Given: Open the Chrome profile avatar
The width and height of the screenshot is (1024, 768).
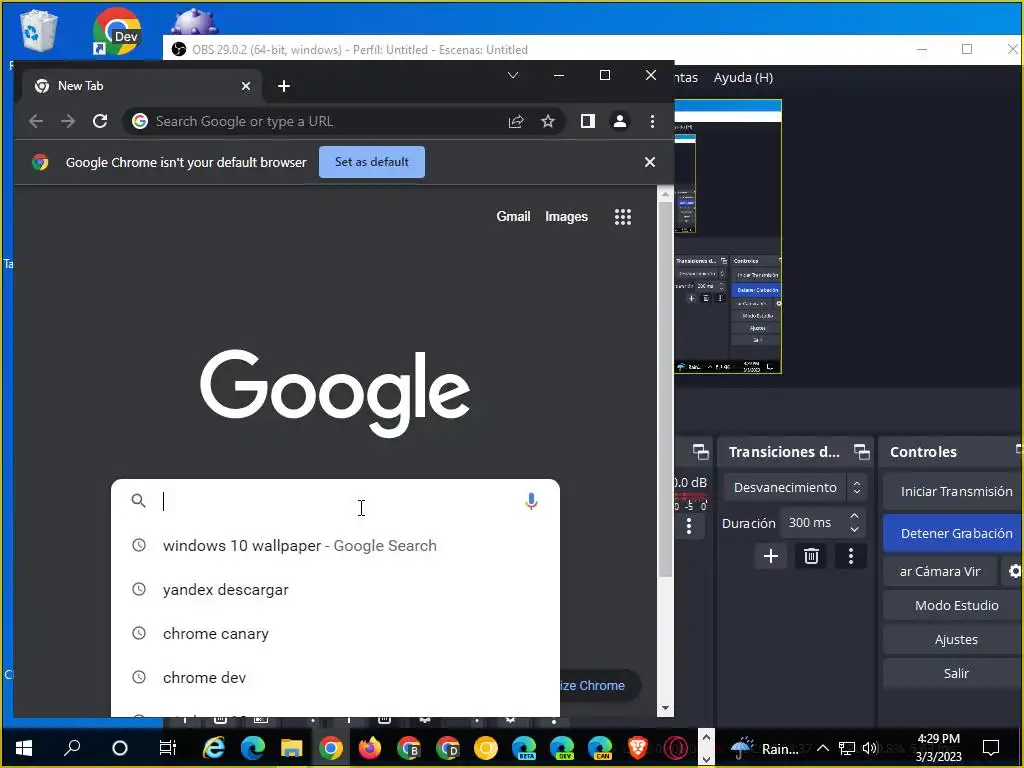Looking at the screenshot, I should (x=620, y=121).
